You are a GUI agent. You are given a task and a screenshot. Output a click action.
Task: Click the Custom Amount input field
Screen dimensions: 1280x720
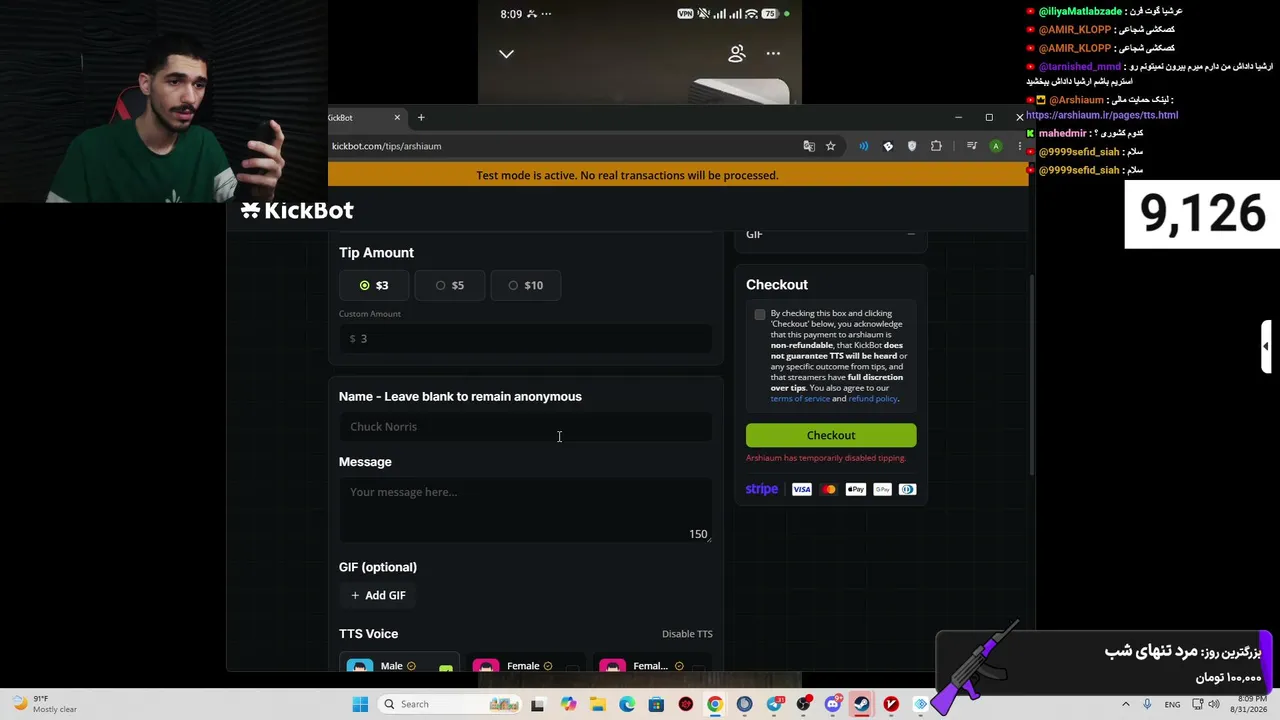[525, 339]
